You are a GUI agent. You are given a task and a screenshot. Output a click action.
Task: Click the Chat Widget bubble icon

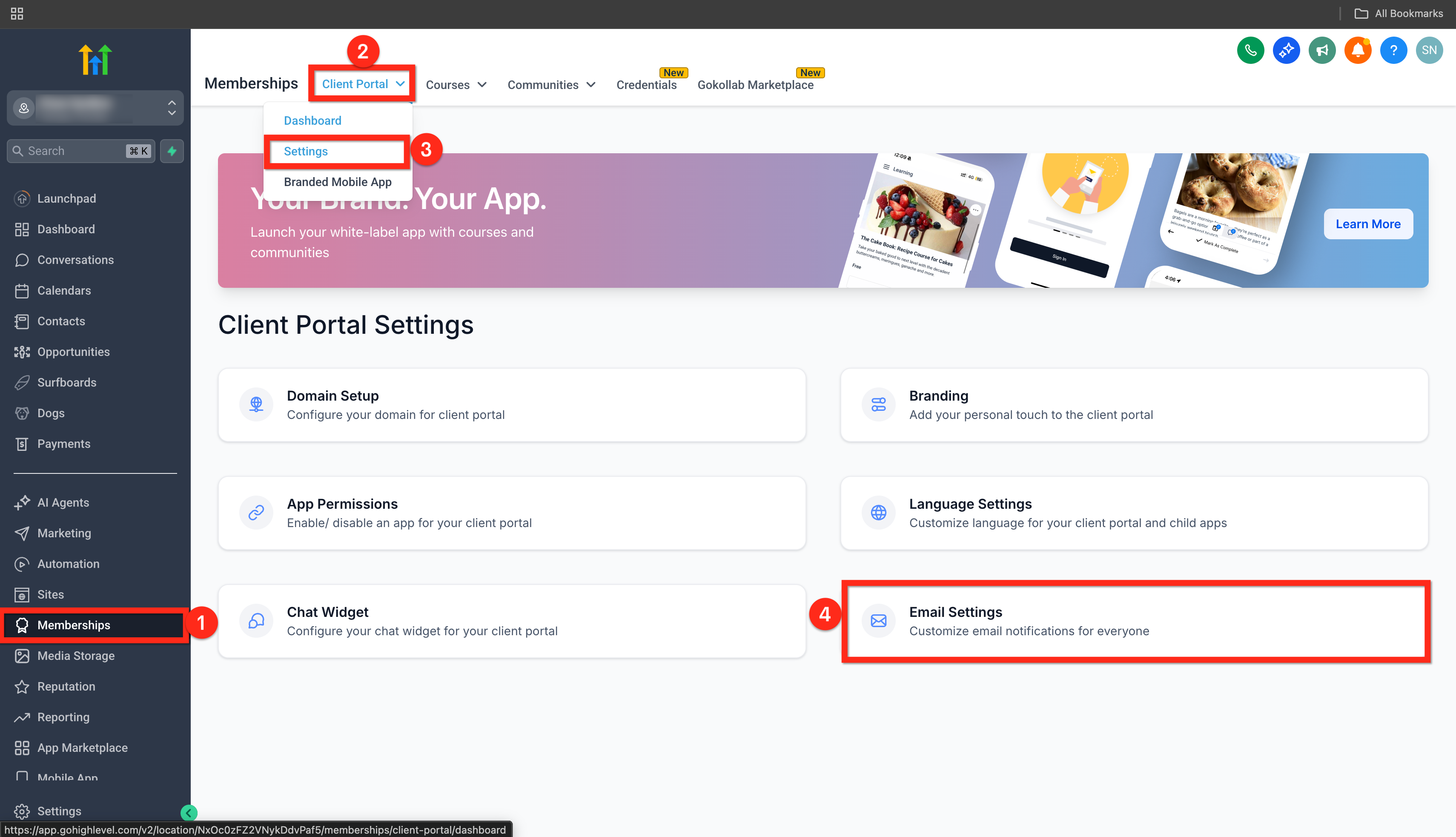click(256, 621)
